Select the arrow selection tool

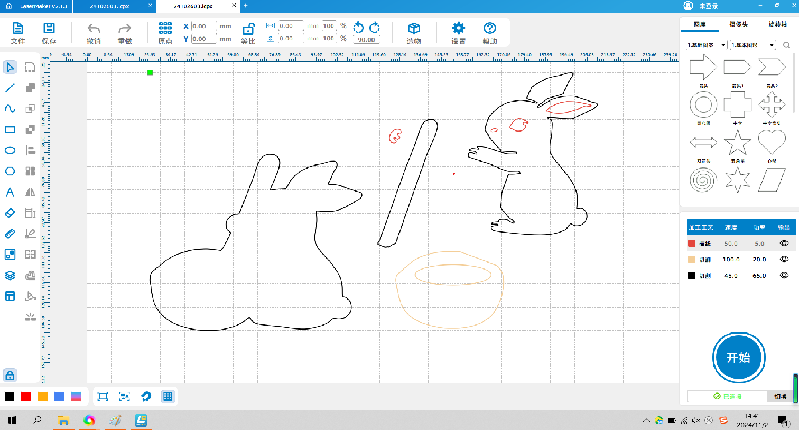click(x=10, y=67)
